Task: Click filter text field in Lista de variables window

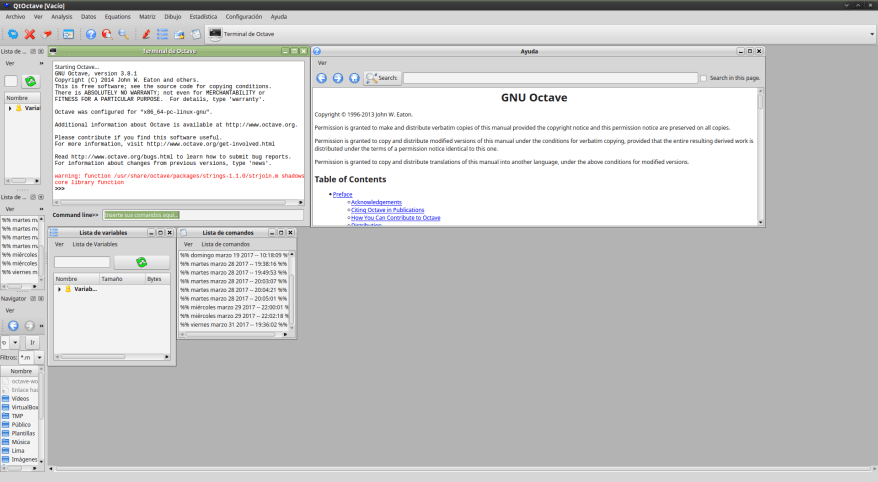Action: pos(82,262)
